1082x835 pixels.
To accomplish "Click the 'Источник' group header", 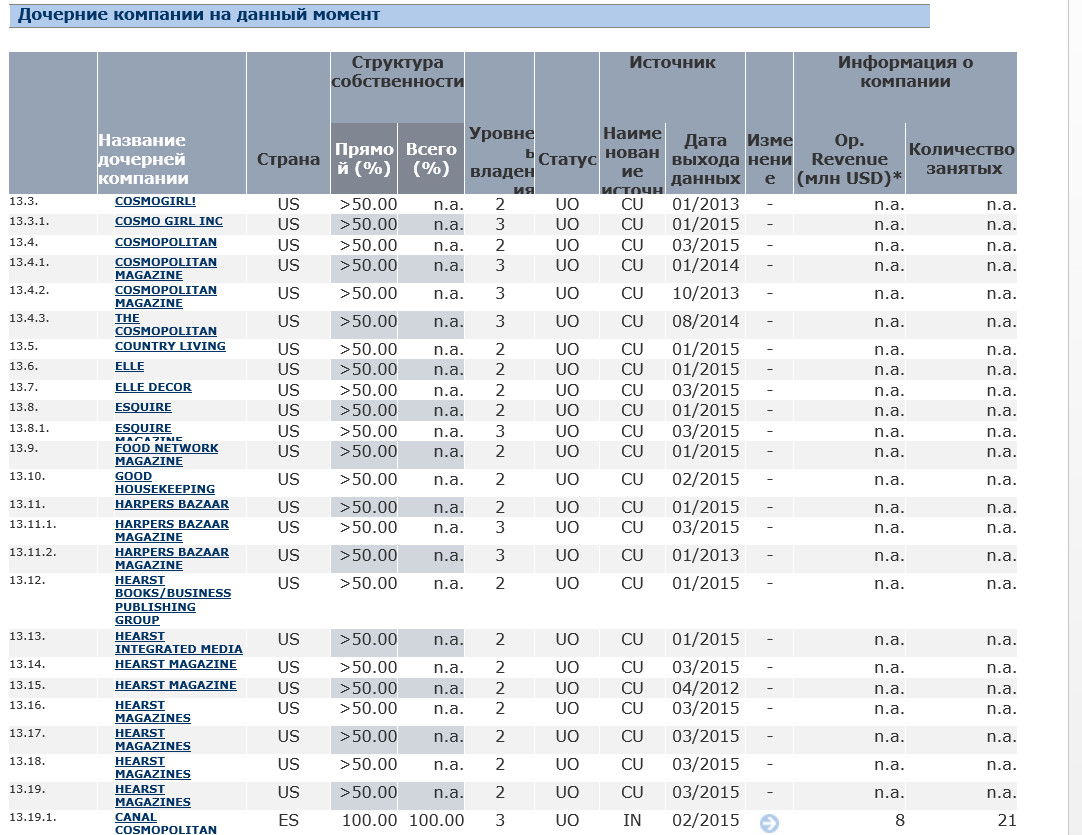I will pos(672,62).
